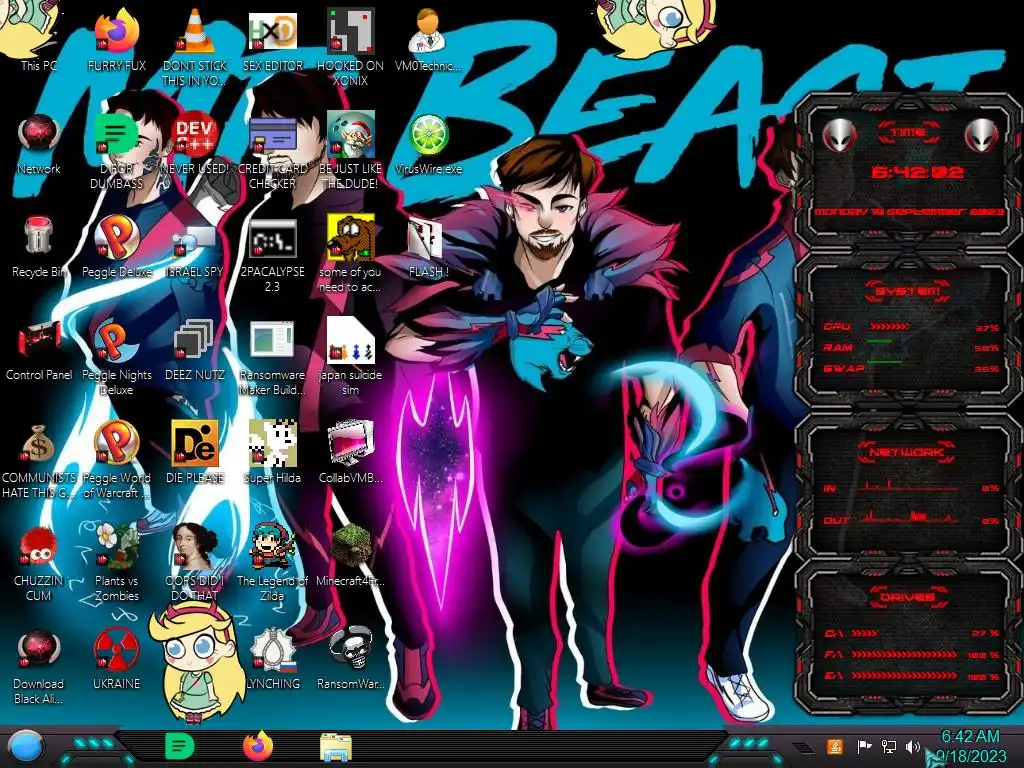This screenshot has width=1024, height=768.
Task: Open The Legend of Zilda icon
Action: click(x=273, y=546)
